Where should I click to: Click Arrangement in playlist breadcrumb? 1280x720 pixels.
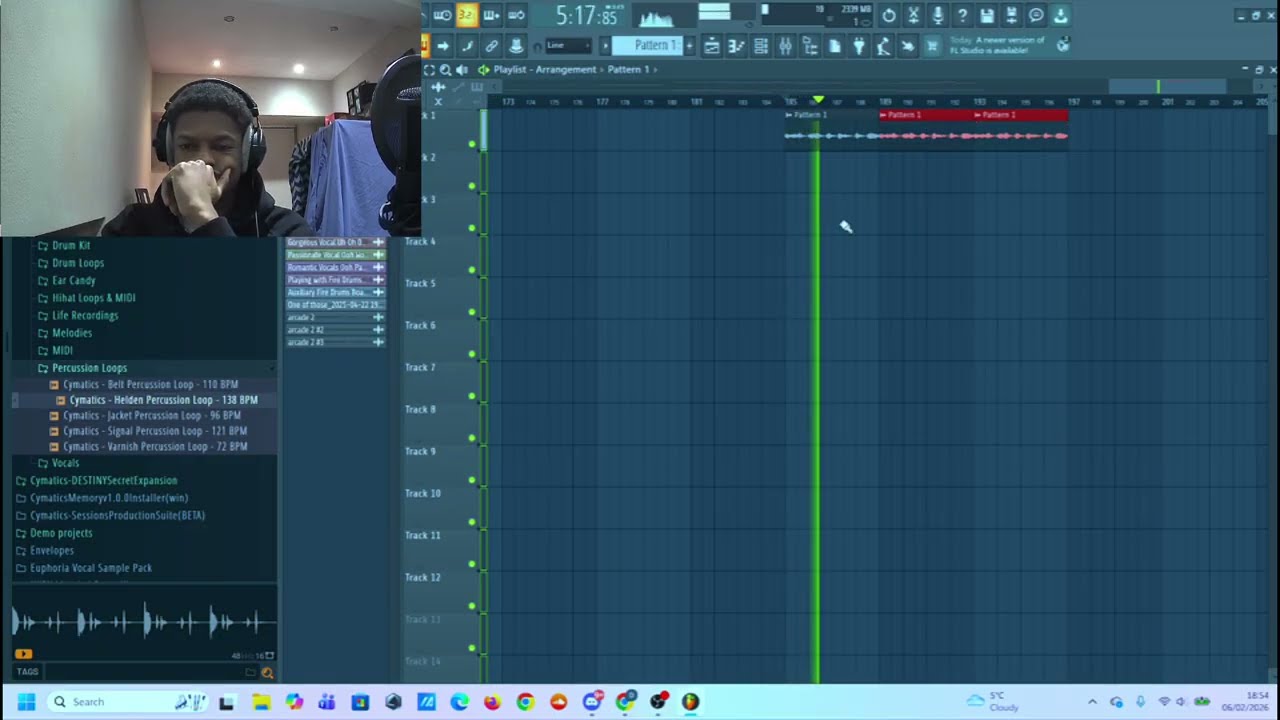564,70
